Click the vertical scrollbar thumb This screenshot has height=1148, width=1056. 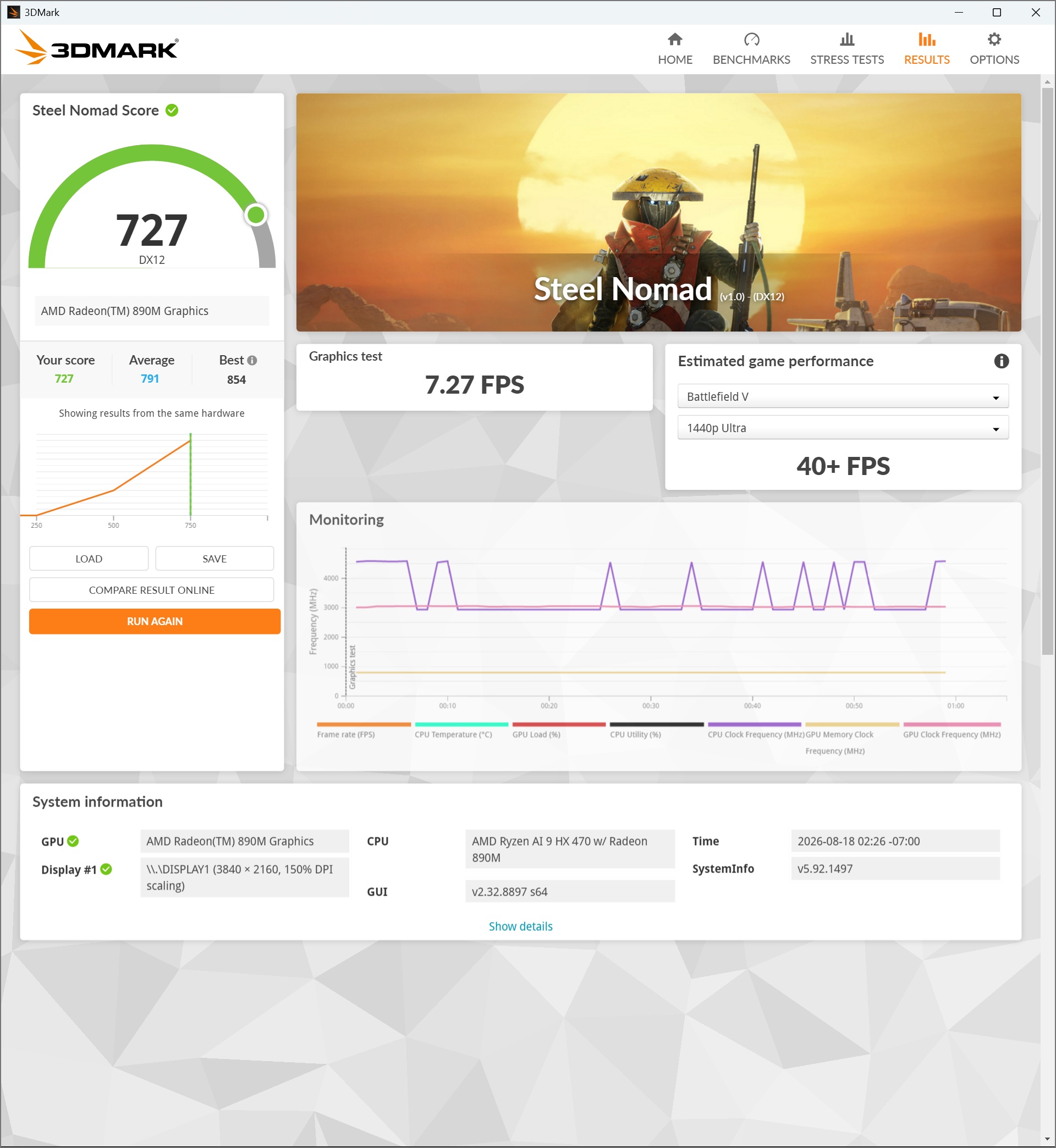coord(1047,371)
